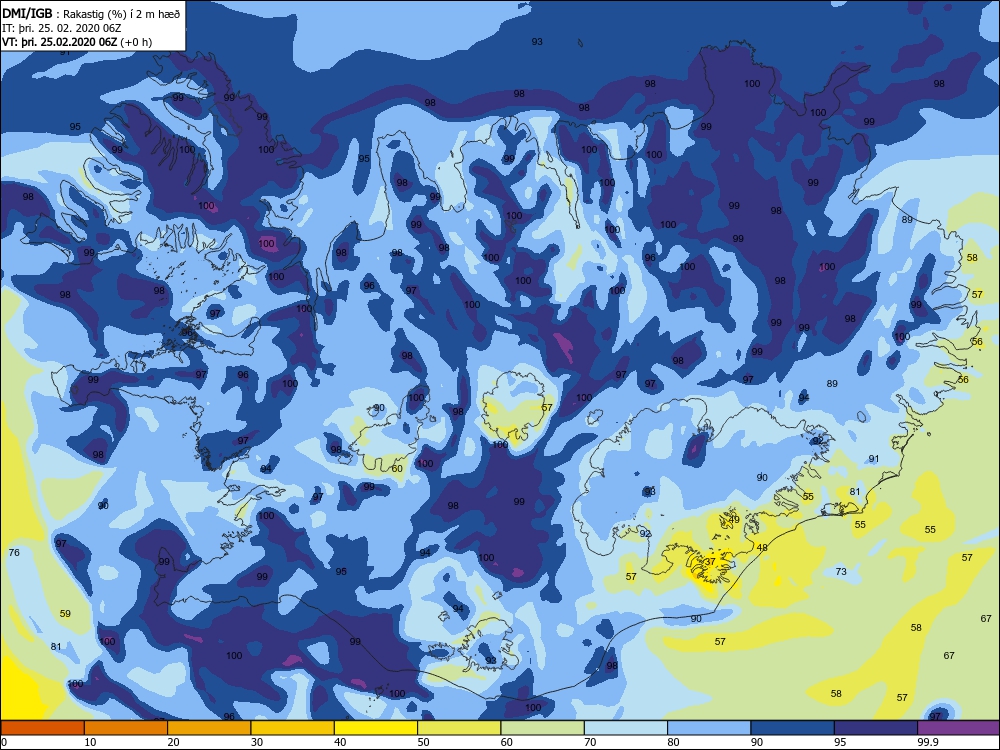1000x750 pixels.
Task: Click the '48' humidity value on the map
Action: (x=762, y=547)
